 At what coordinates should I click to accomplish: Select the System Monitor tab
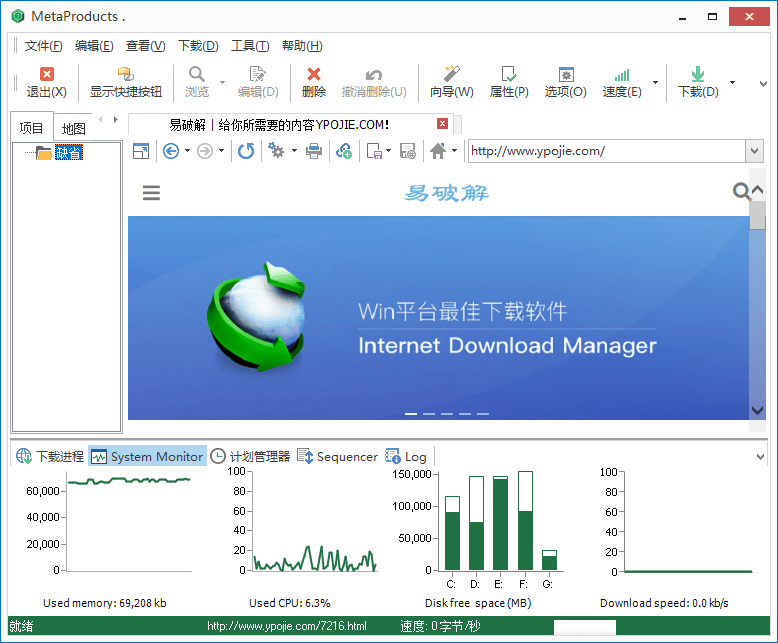147,456
